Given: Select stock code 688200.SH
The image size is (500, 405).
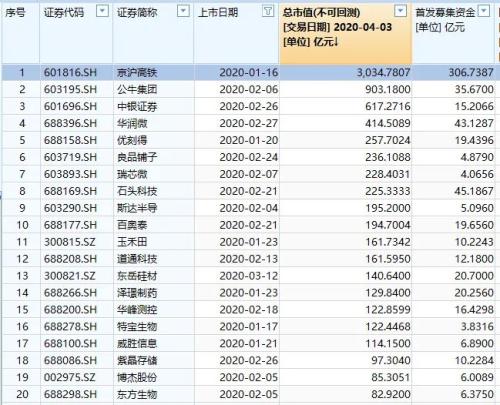Looking at the screenshot, I should point(70,310).
